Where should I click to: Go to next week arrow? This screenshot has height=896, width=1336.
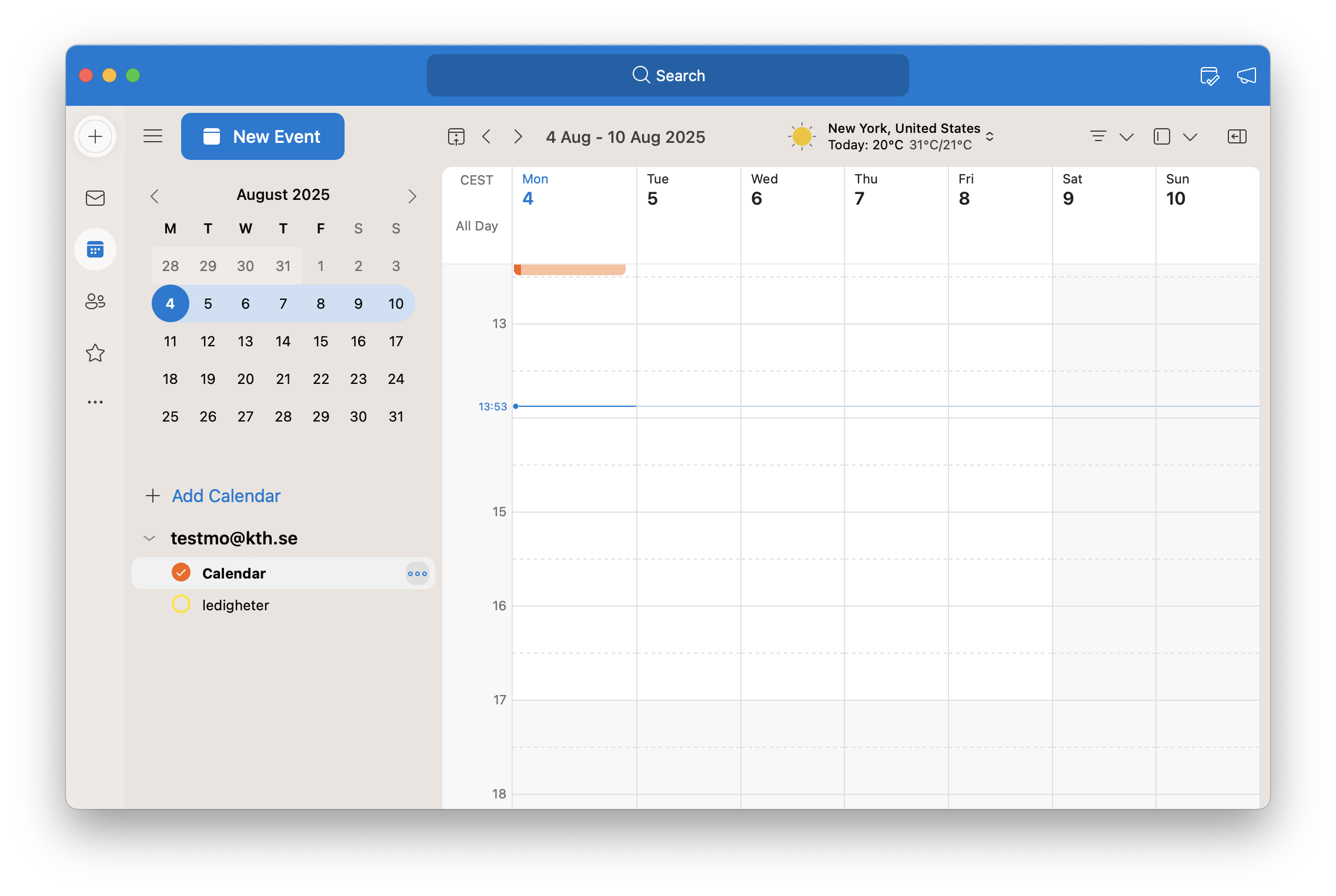[x=518, y=137]
